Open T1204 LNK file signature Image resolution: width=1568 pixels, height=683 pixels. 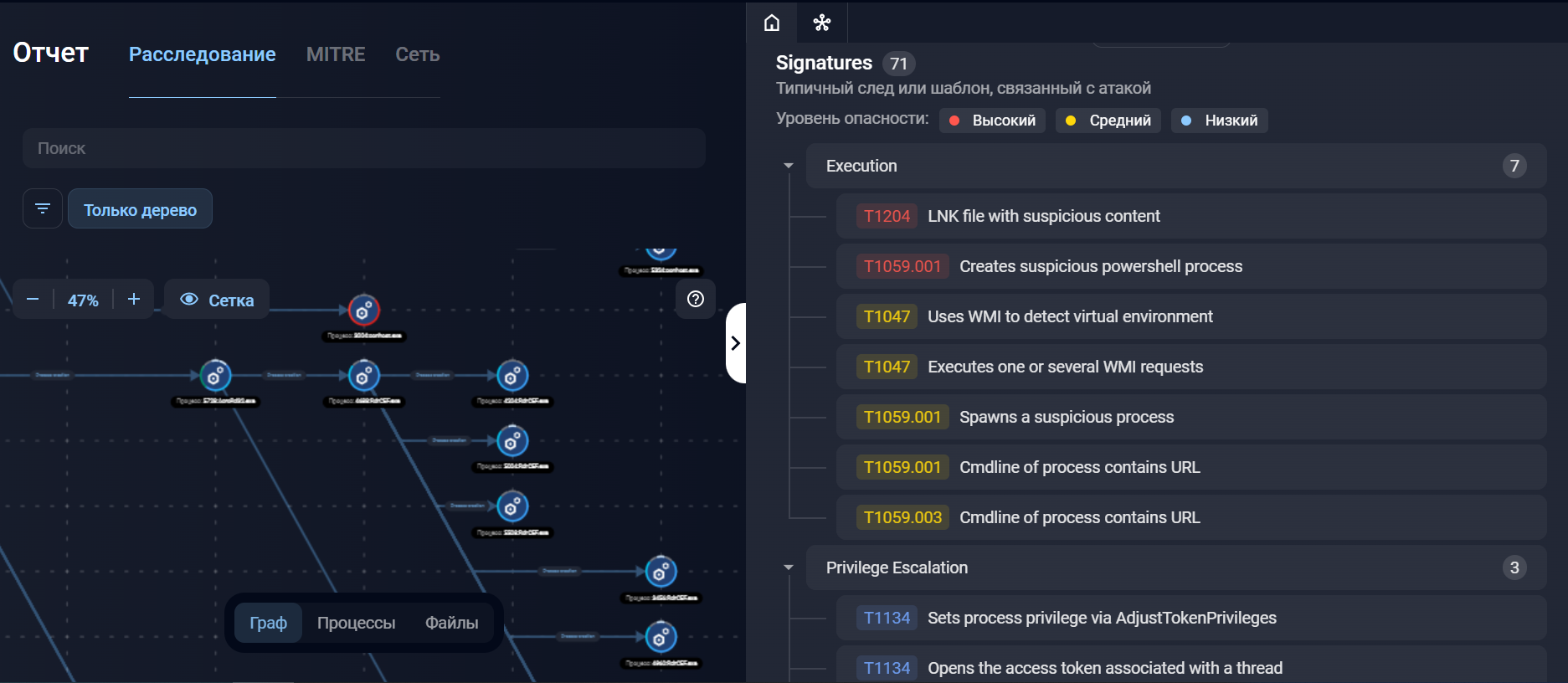point(1043,216)
